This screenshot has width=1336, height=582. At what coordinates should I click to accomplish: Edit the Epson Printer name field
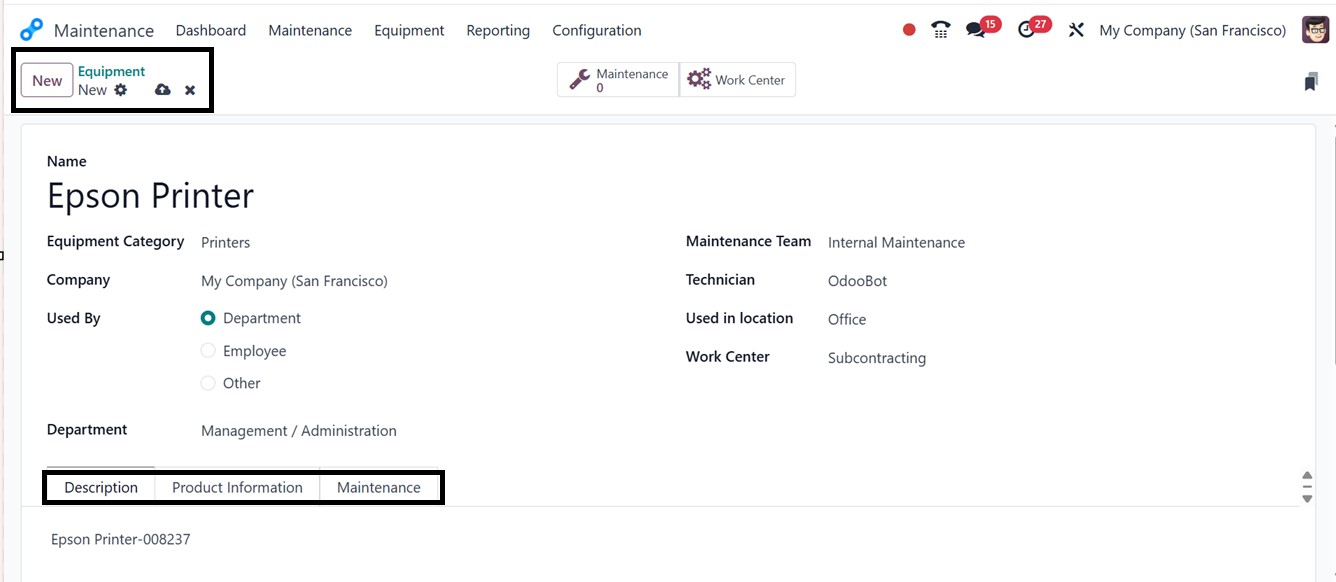(x=150, y=195)
